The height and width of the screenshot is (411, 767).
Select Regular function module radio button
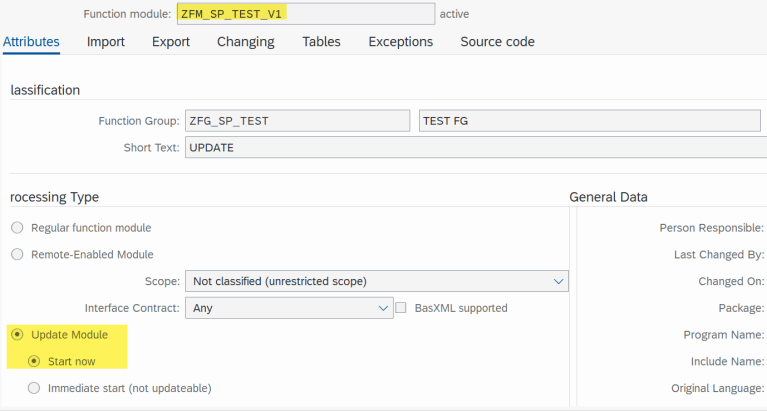click(18, 228)
